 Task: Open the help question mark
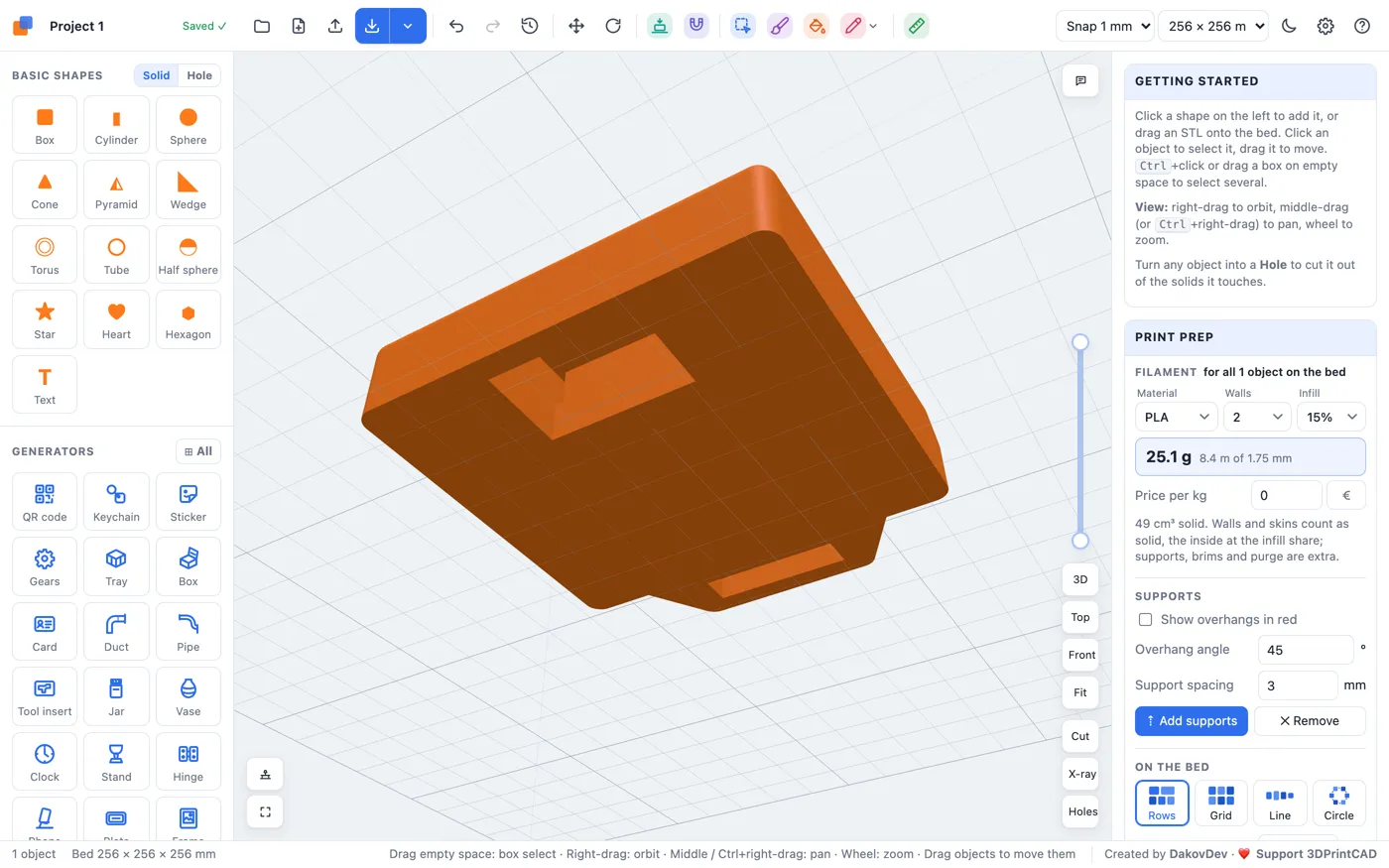1362,26
